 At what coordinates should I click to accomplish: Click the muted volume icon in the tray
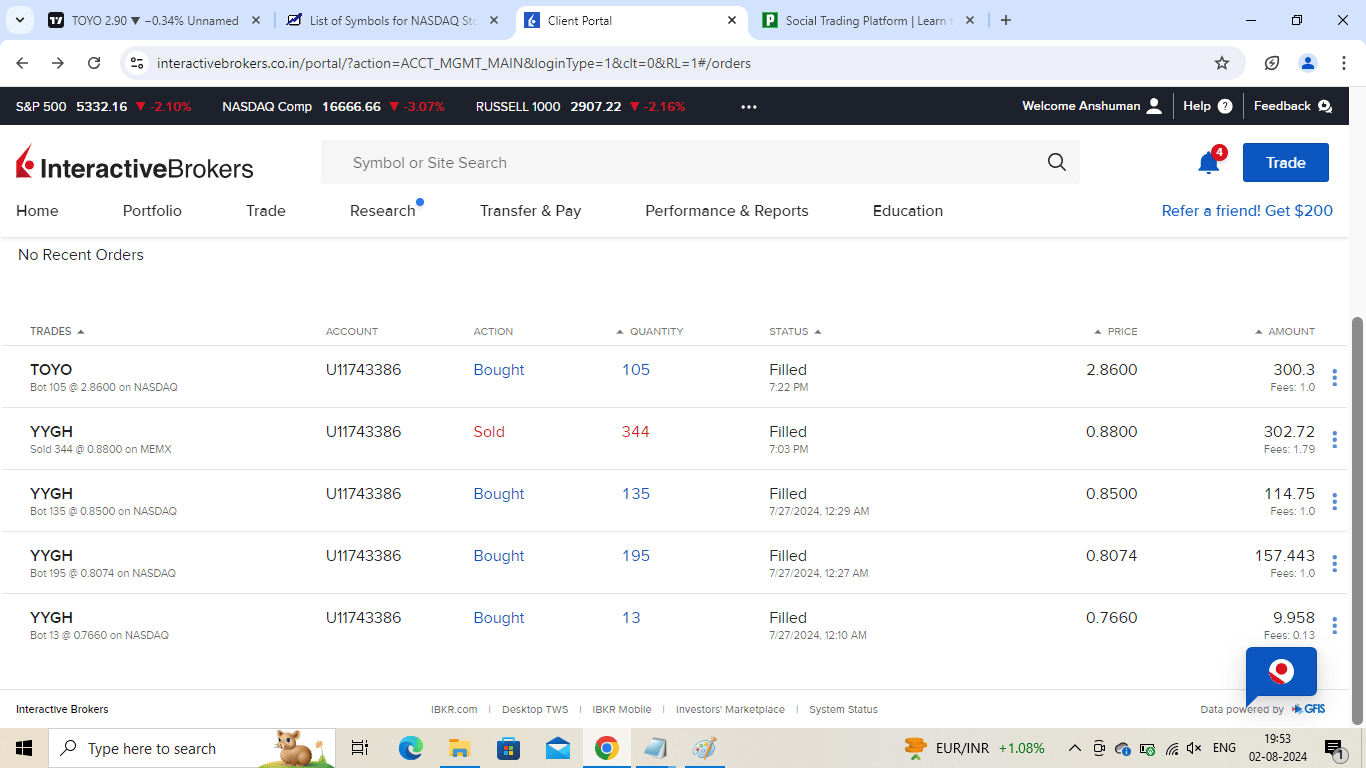pos(1193,748)
